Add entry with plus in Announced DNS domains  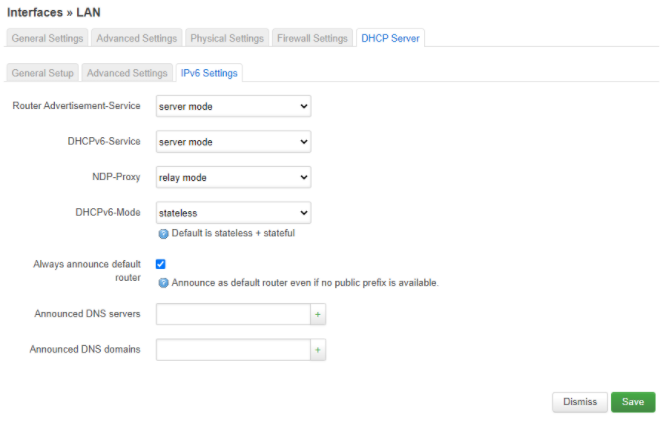(x=318, y=350)
